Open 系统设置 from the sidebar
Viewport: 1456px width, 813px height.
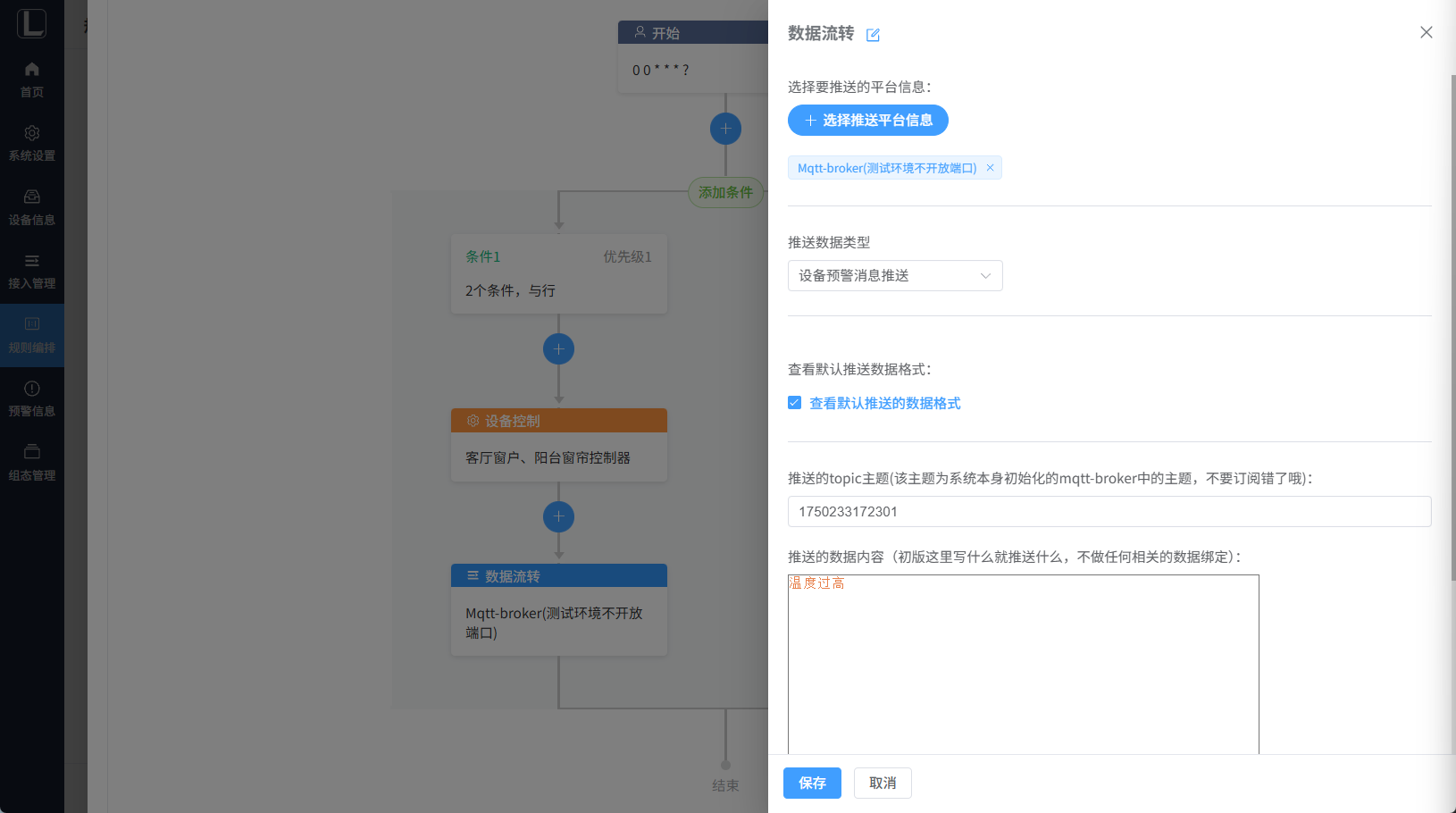(32, 143)
